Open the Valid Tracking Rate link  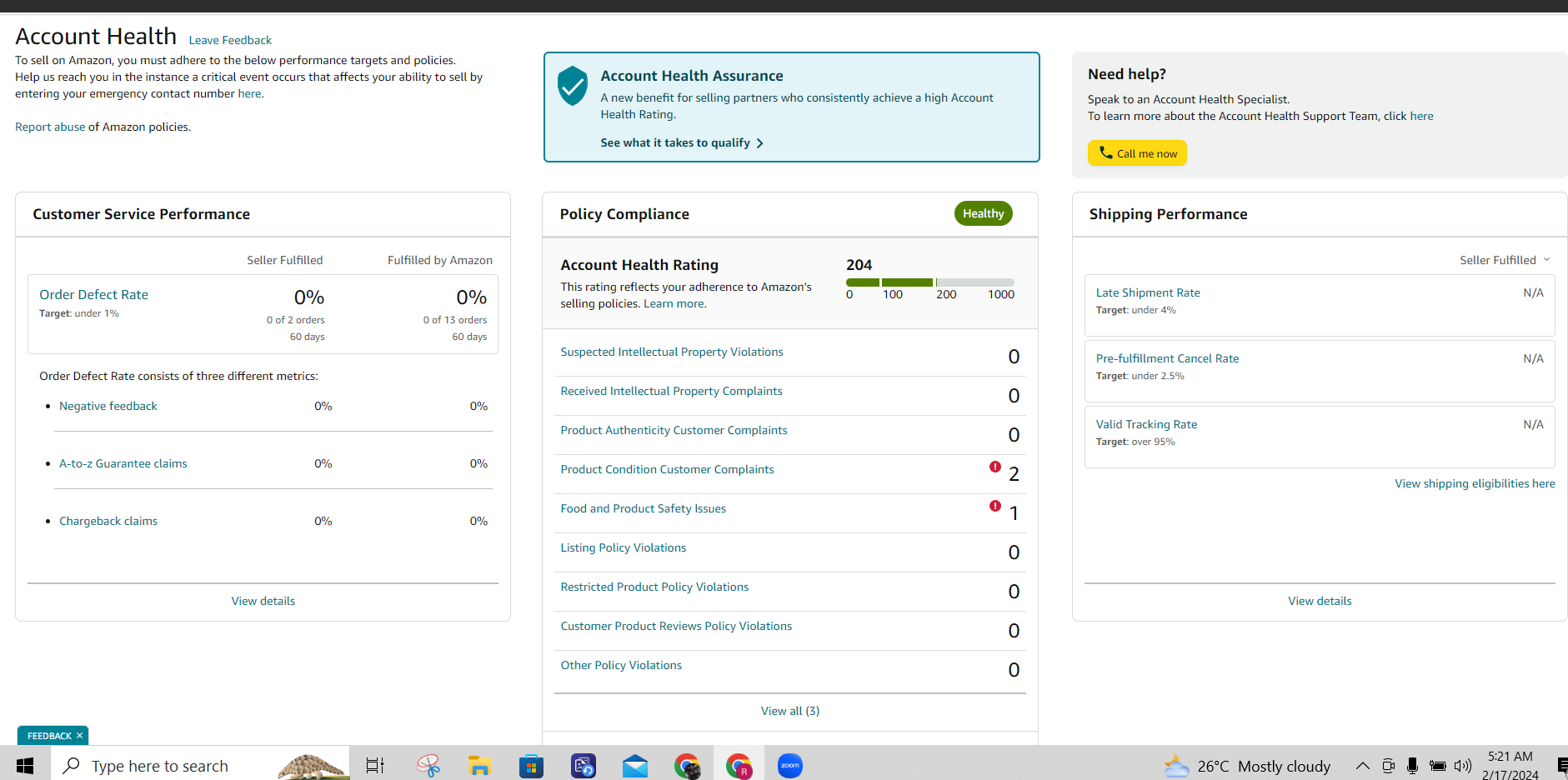1146,424
